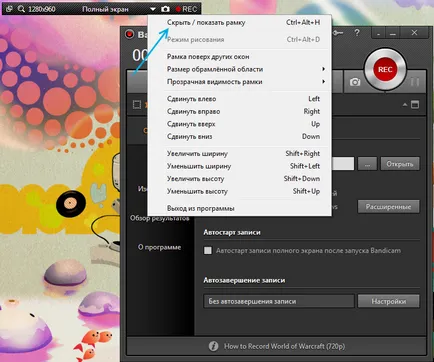Choose Скрыть / показать рамку in the menu

pos(240,23)
